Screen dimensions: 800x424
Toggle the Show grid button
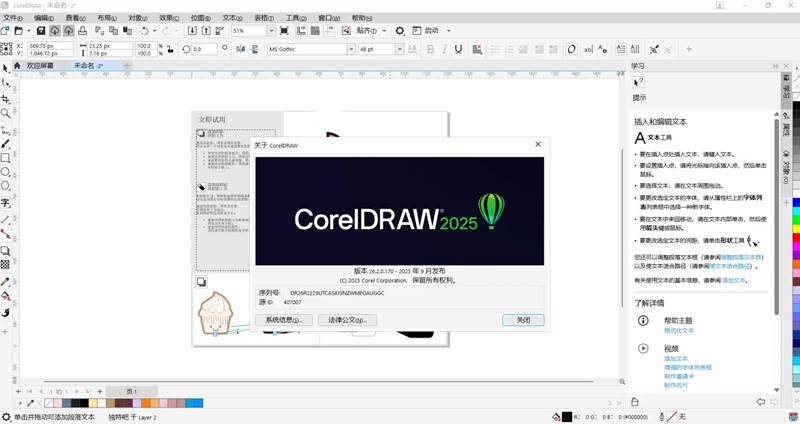[x=315, y=31]
